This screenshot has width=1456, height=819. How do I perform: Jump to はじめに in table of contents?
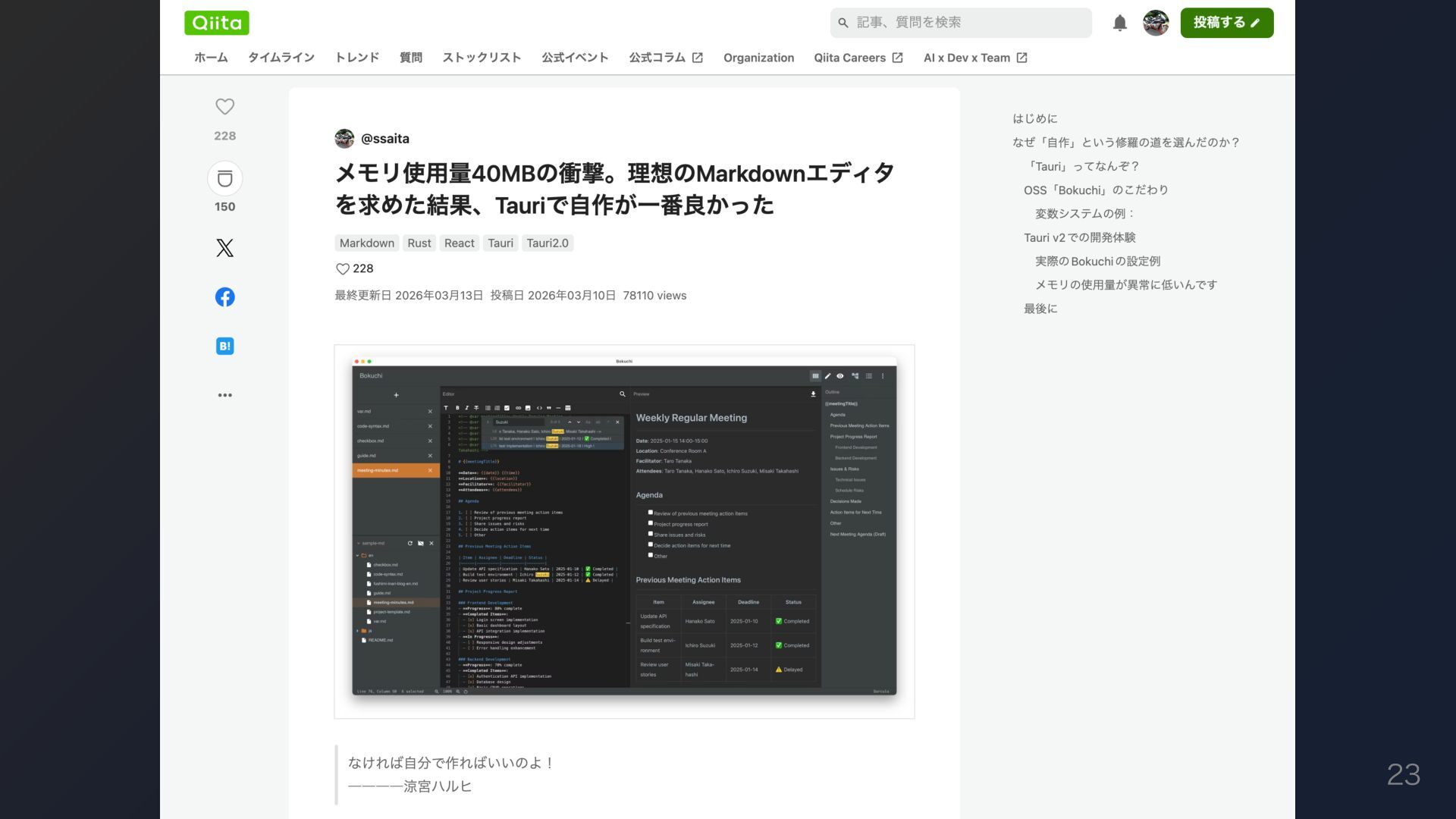(x=1034, y=119)
